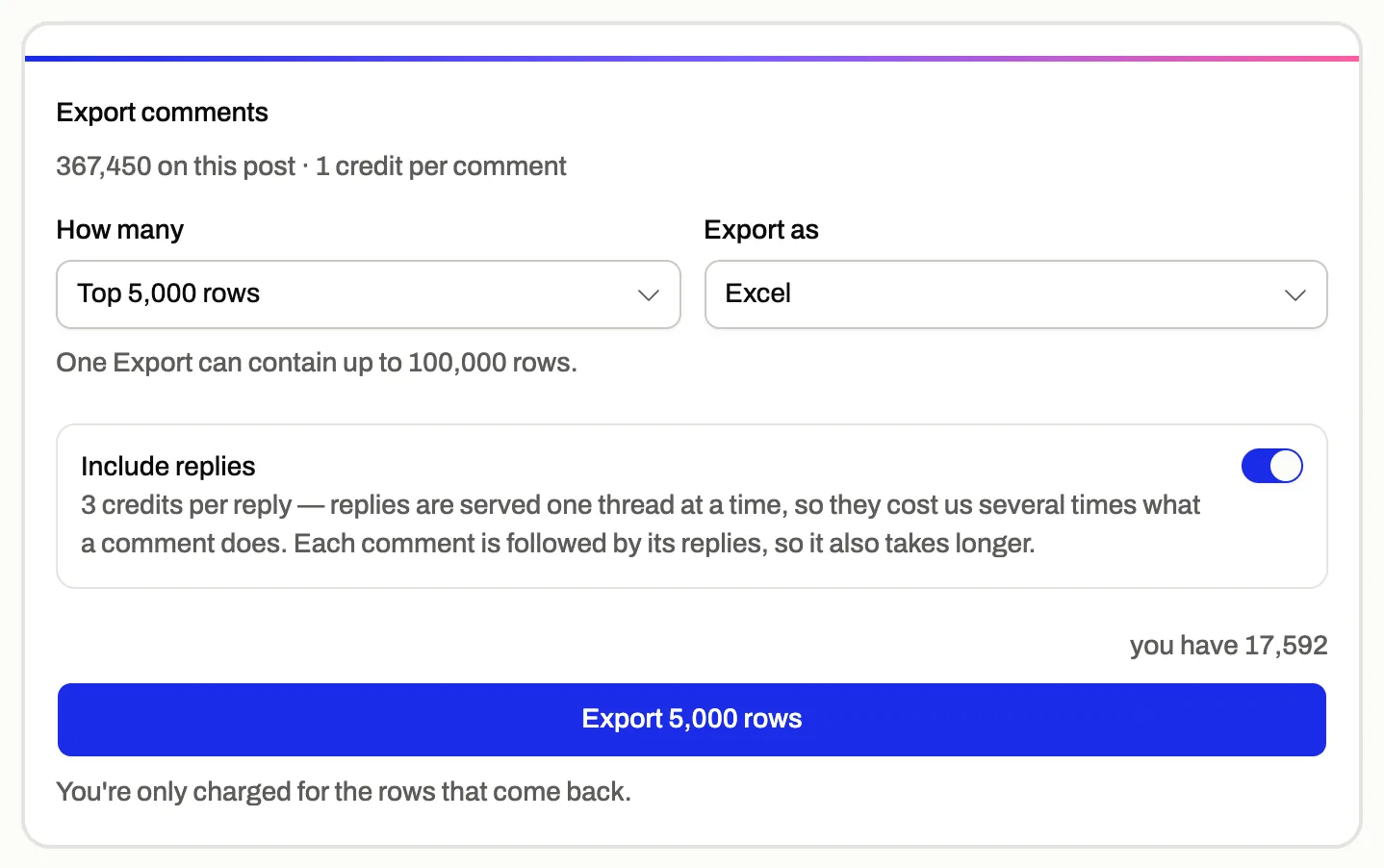This screenshot has height=868, width=1384.
Task: Turn off the Include replies toggle
Action: pos(1271,466)
